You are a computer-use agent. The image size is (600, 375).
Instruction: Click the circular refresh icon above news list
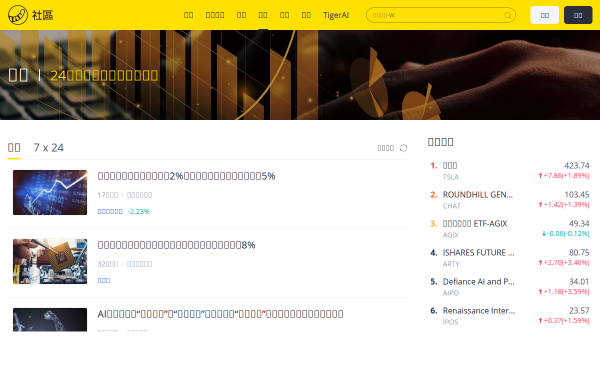pos(403,148)
